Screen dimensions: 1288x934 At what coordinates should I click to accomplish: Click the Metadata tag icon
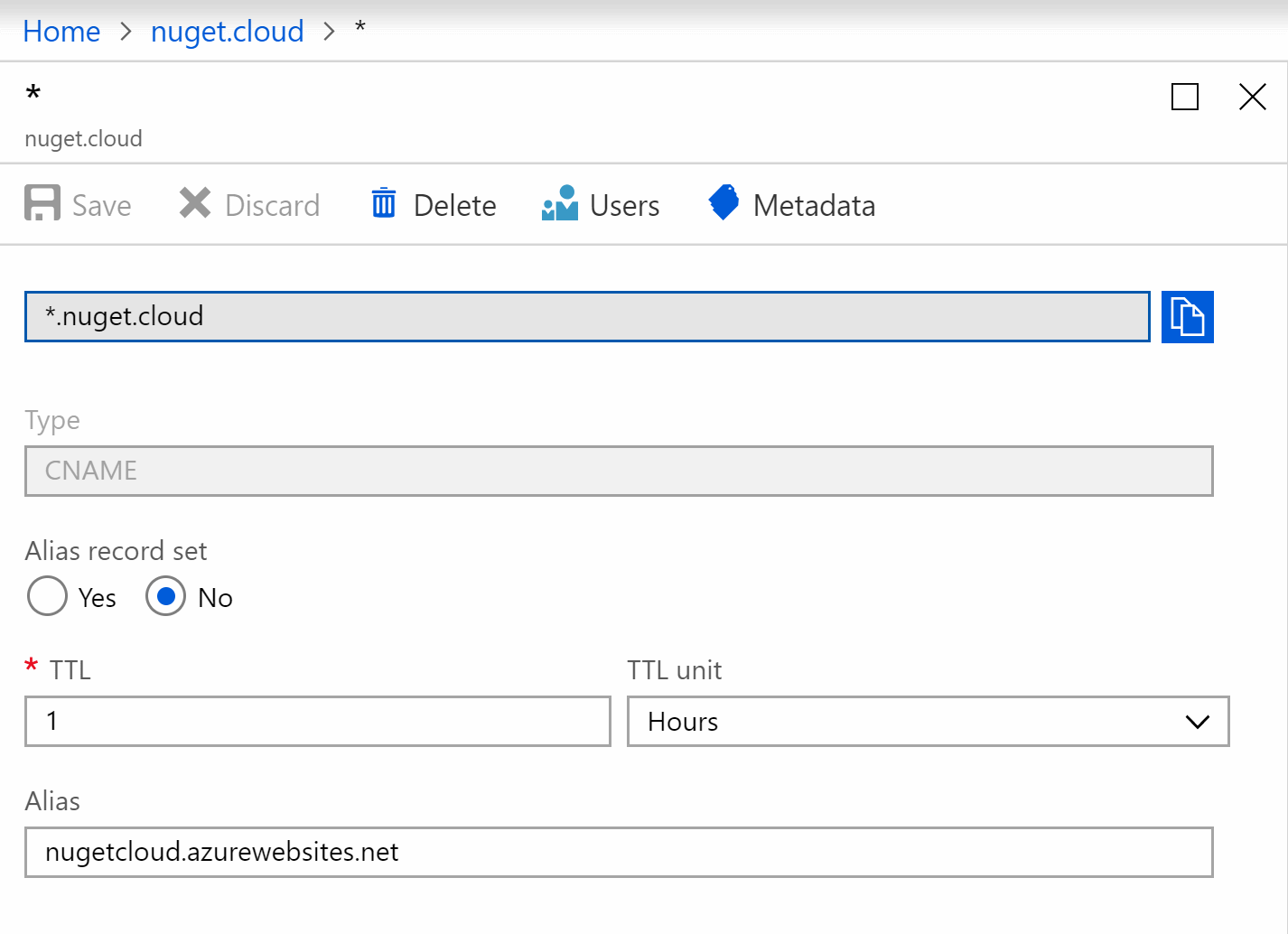(723, 203)
